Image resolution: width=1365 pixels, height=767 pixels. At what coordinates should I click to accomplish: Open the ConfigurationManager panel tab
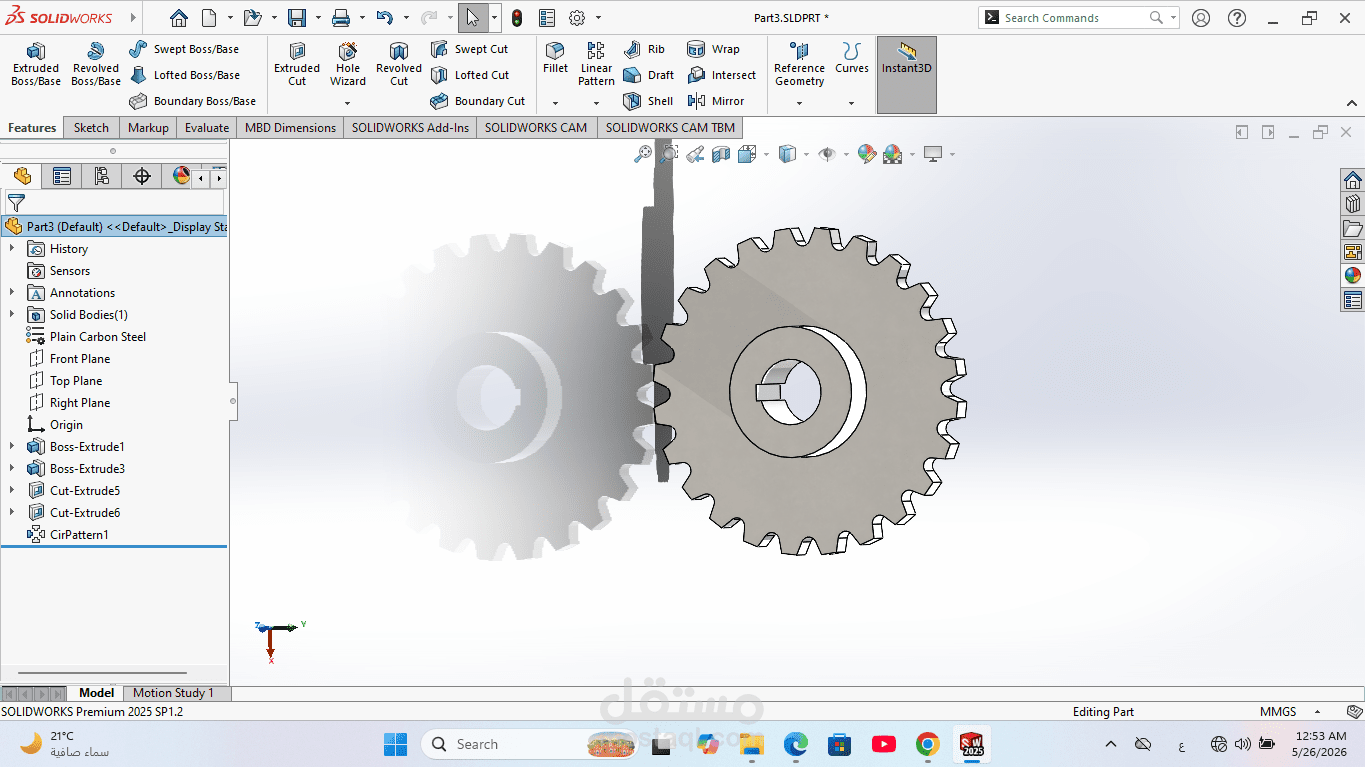pyautogui.click(x=101, y=177)
